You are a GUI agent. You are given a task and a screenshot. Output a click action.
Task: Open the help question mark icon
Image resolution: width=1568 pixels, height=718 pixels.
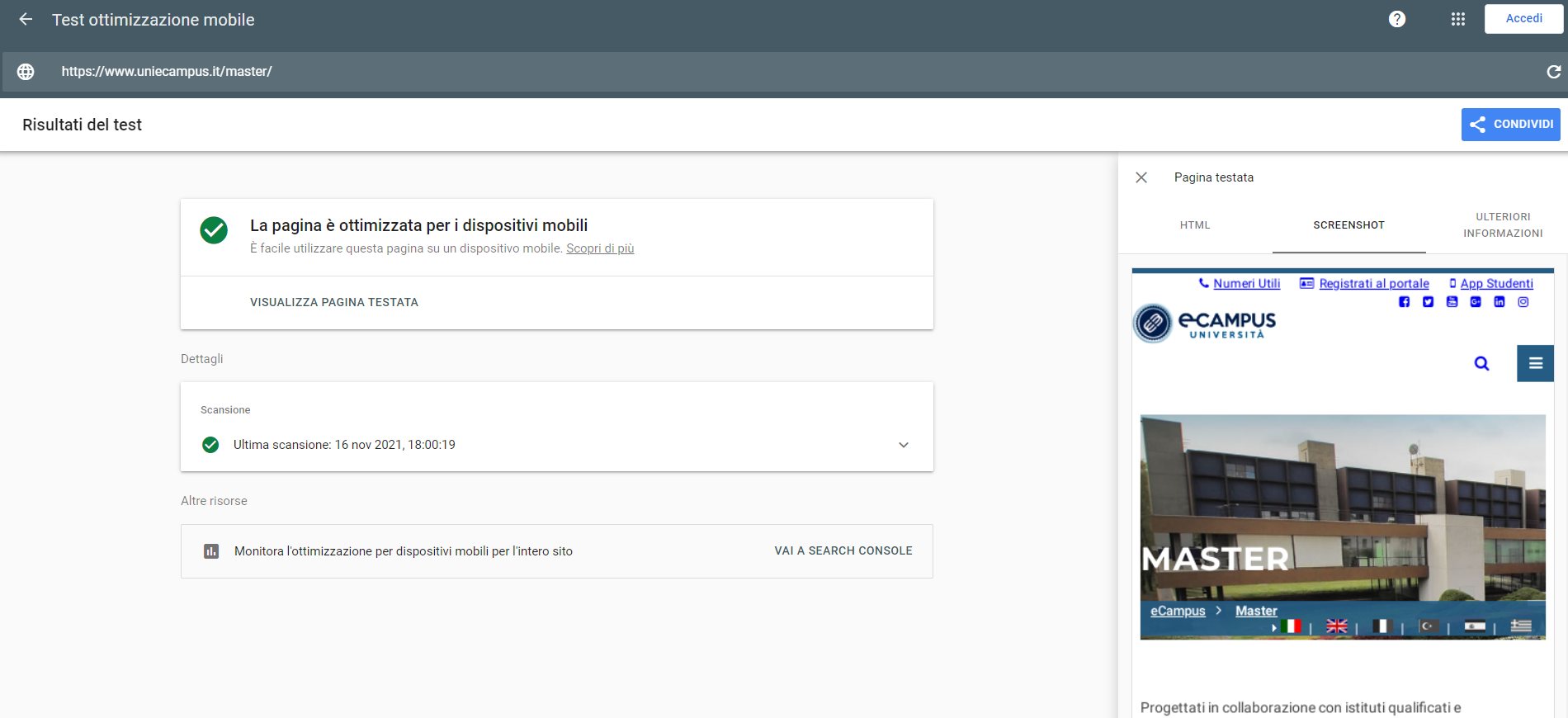click(x=1396, y=19)
